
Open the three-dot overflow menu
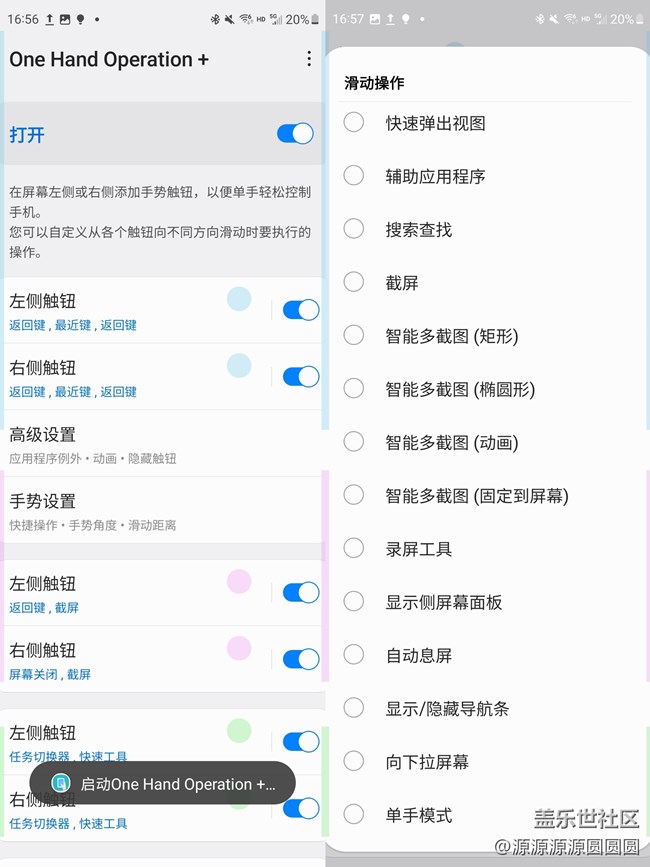click(x=310, y=60)
